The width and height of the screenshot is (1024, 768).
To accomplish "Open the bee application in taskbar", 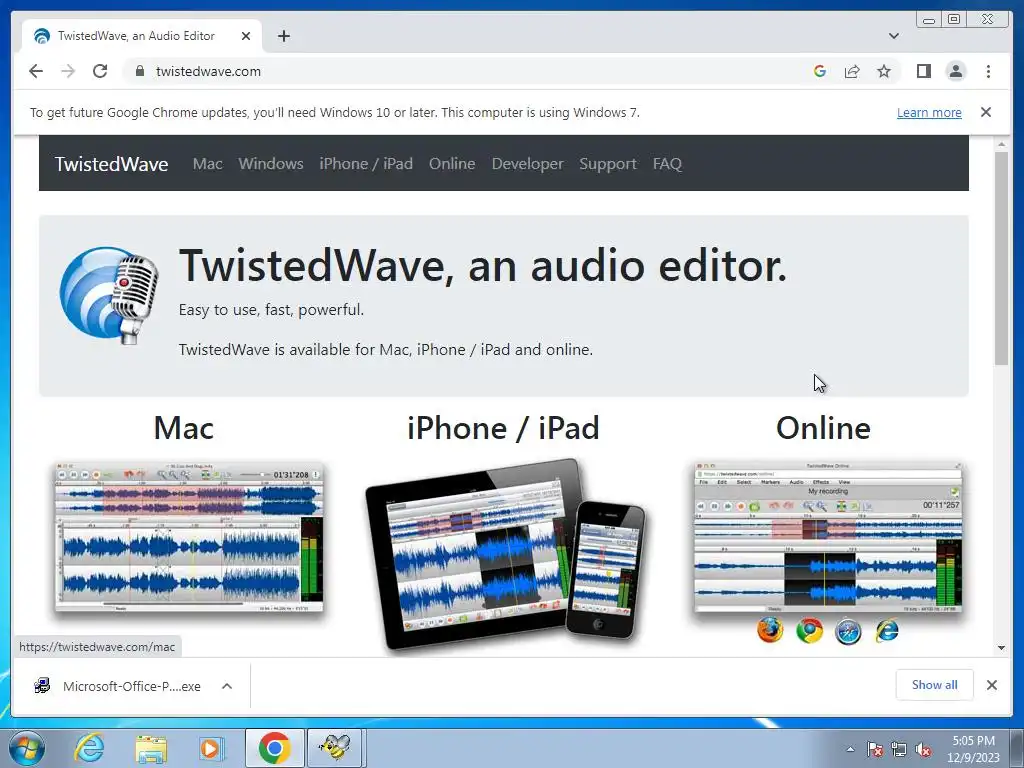I will [x=334, y=748].
